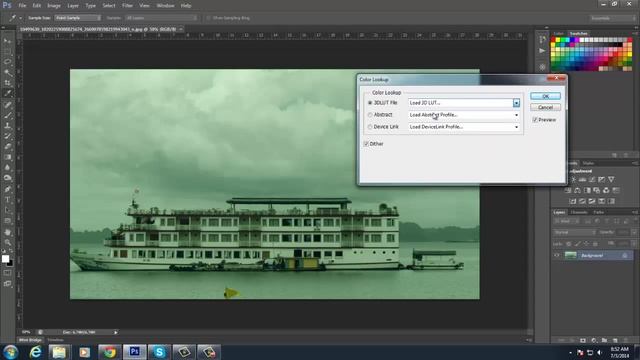Select the Brush tool
The width and height of the screenshot is (640, 360).
(7, 116)
